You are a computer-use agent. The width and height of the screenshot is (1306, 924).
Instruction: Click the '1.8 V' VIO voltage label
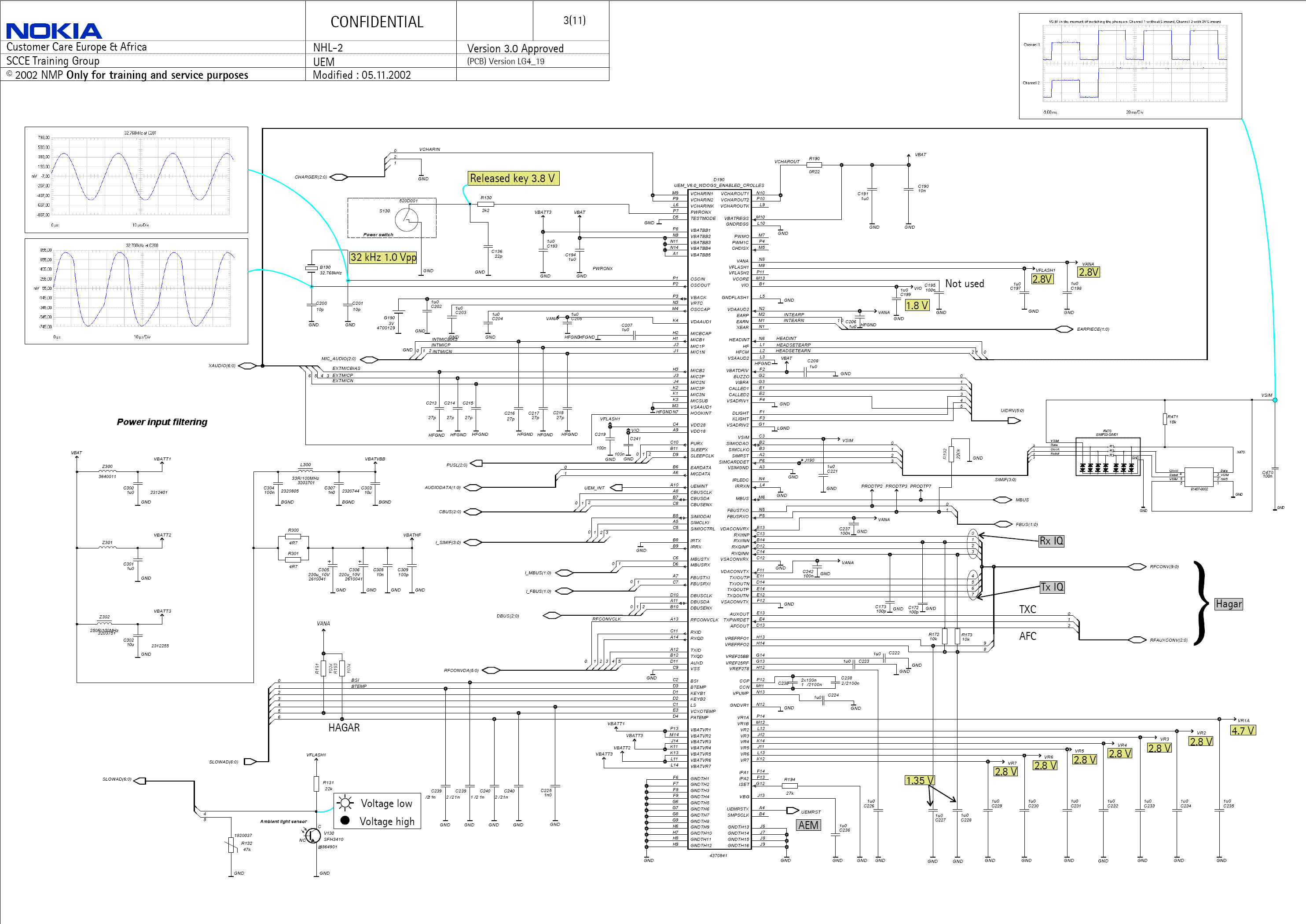[x=917, y=306]
